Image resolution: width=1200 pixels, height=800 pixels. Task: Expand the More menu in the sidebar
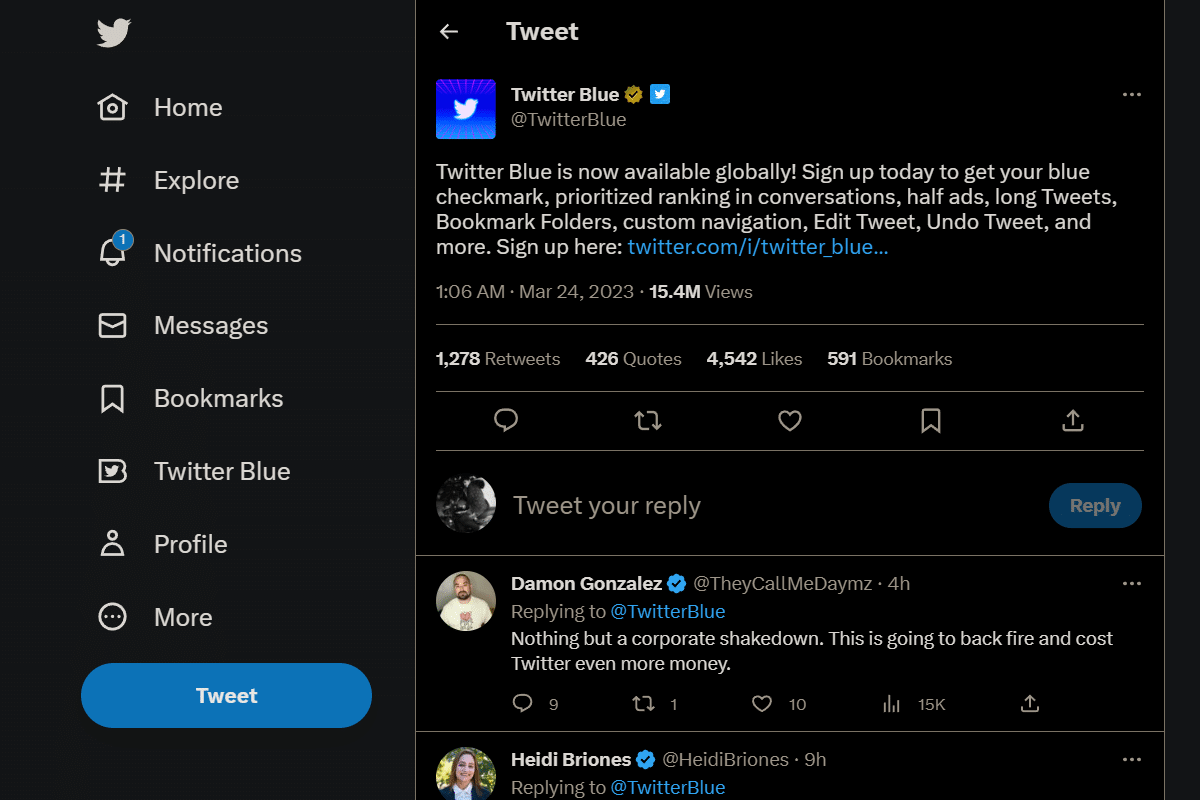click(x=183, y=617)
